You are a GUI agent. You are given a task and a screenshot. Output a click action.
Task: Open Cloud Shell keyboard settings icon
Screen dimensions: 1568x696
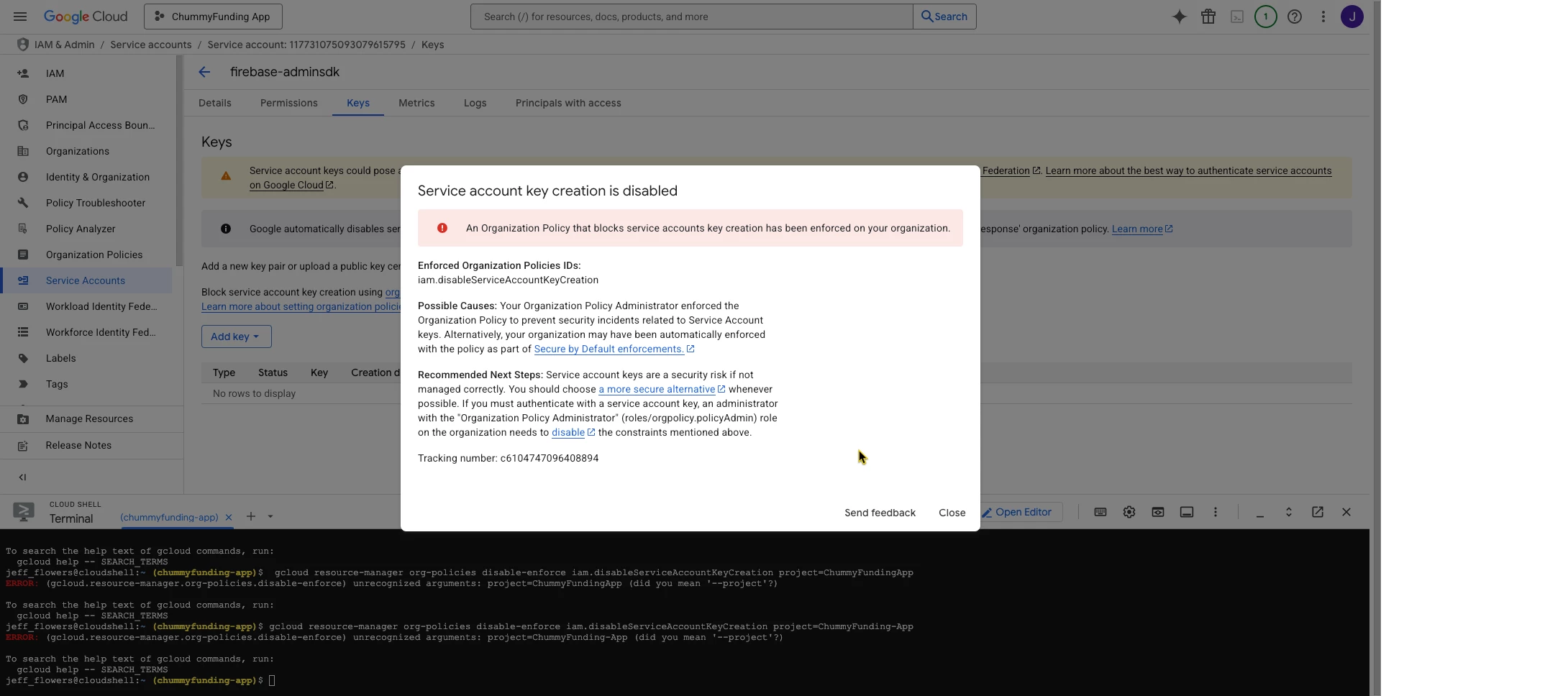coord(1100,512)
